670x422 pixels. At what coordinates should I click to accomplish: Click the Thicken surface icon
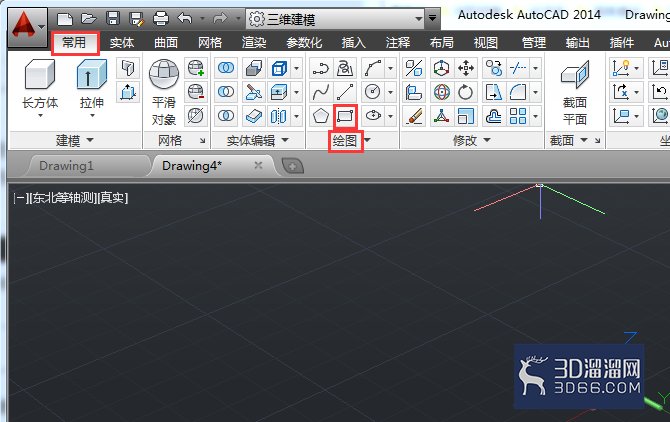click(x=254, y=116)
